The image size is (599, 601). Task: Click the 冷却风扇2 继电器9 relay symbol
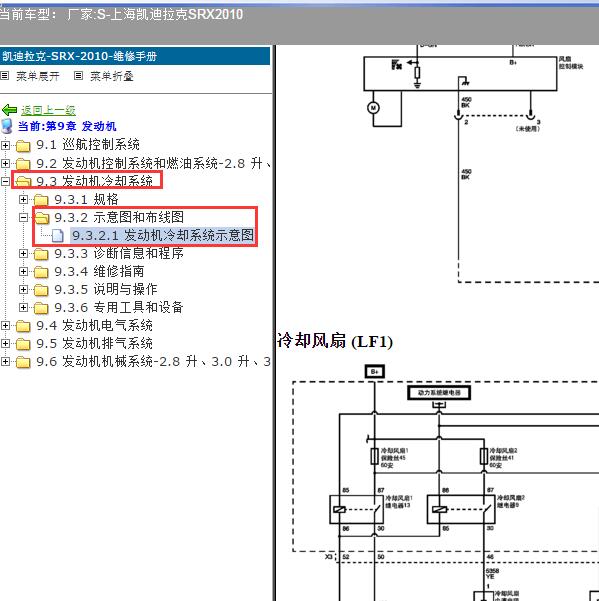(461, 509)
